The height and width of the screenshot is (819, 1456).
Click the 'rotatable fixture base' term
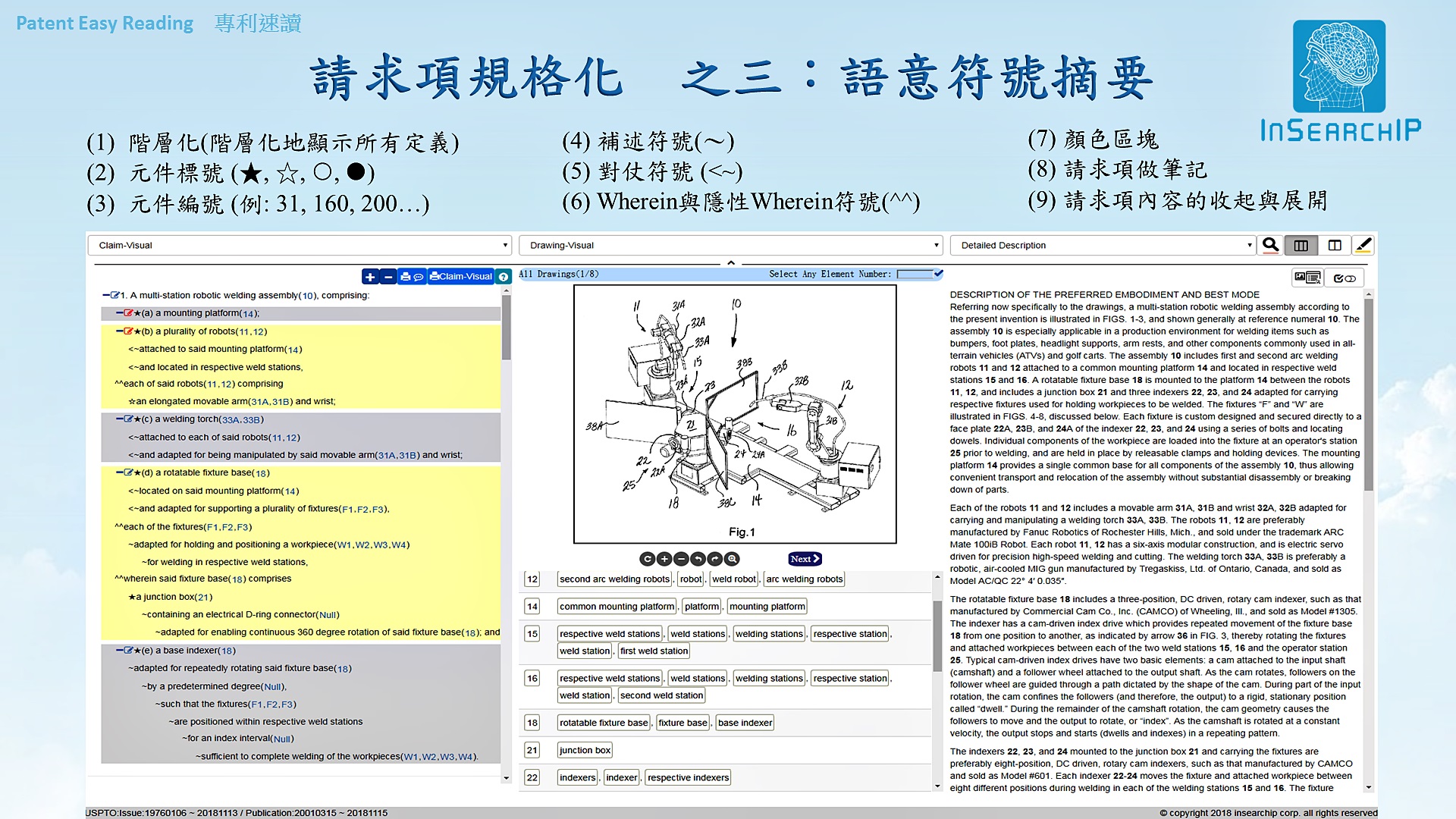tap(604, 723)
